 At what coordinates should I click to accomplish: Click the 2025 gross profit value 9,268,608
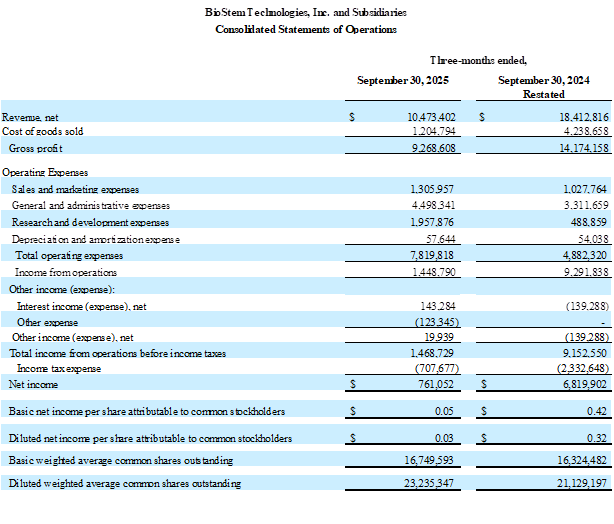433,147
